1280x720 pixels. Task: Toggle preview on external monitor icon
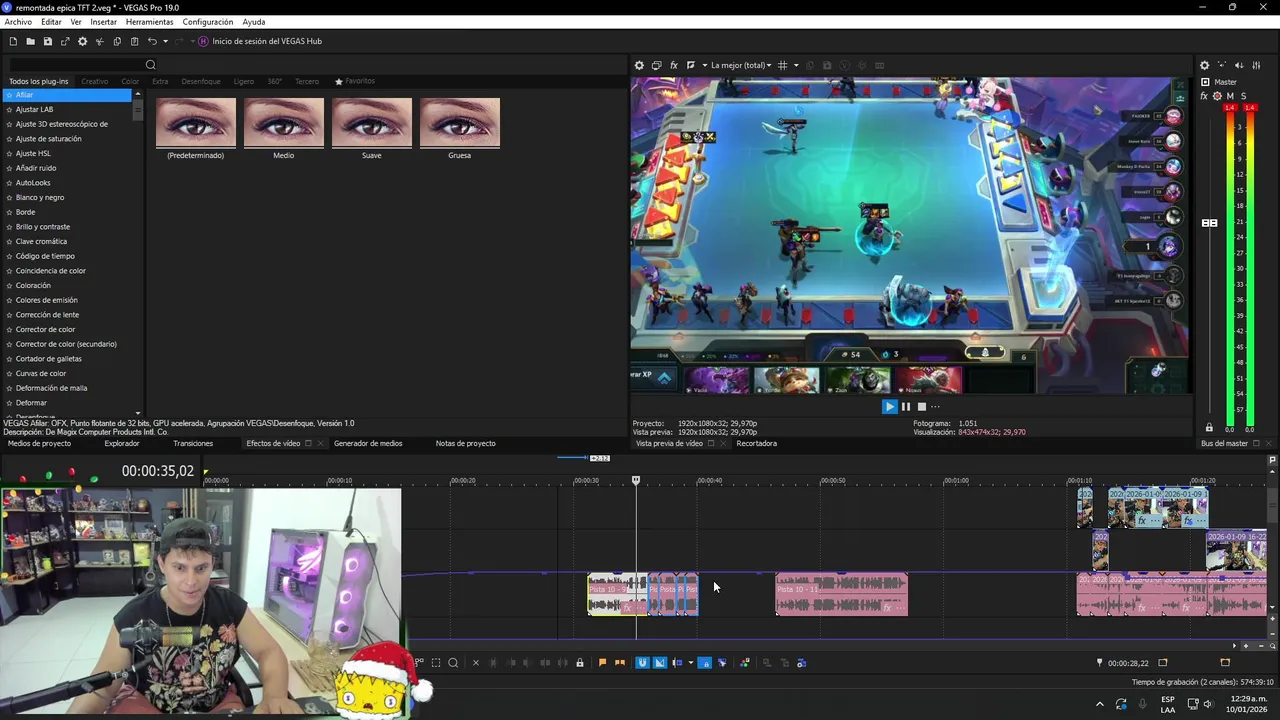(x=657, y=65)
